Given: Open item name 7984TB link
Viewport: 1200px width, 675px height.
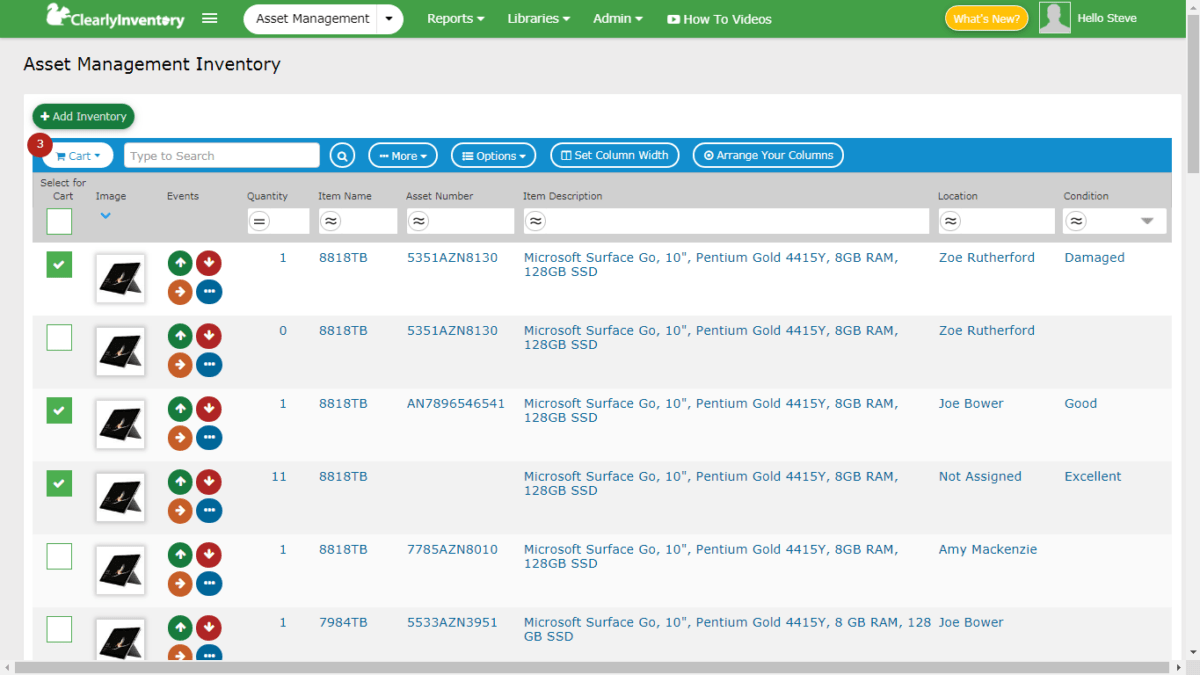Looking at the screenshot, I should [x=343, y=622].
